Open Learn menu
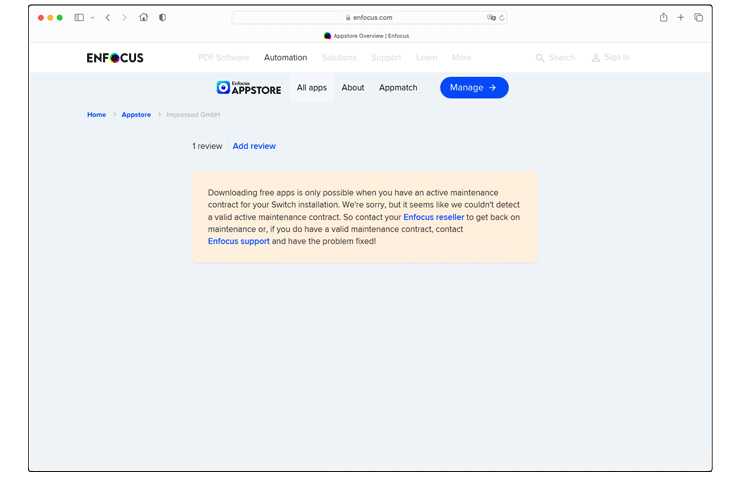 pos(426,58)
